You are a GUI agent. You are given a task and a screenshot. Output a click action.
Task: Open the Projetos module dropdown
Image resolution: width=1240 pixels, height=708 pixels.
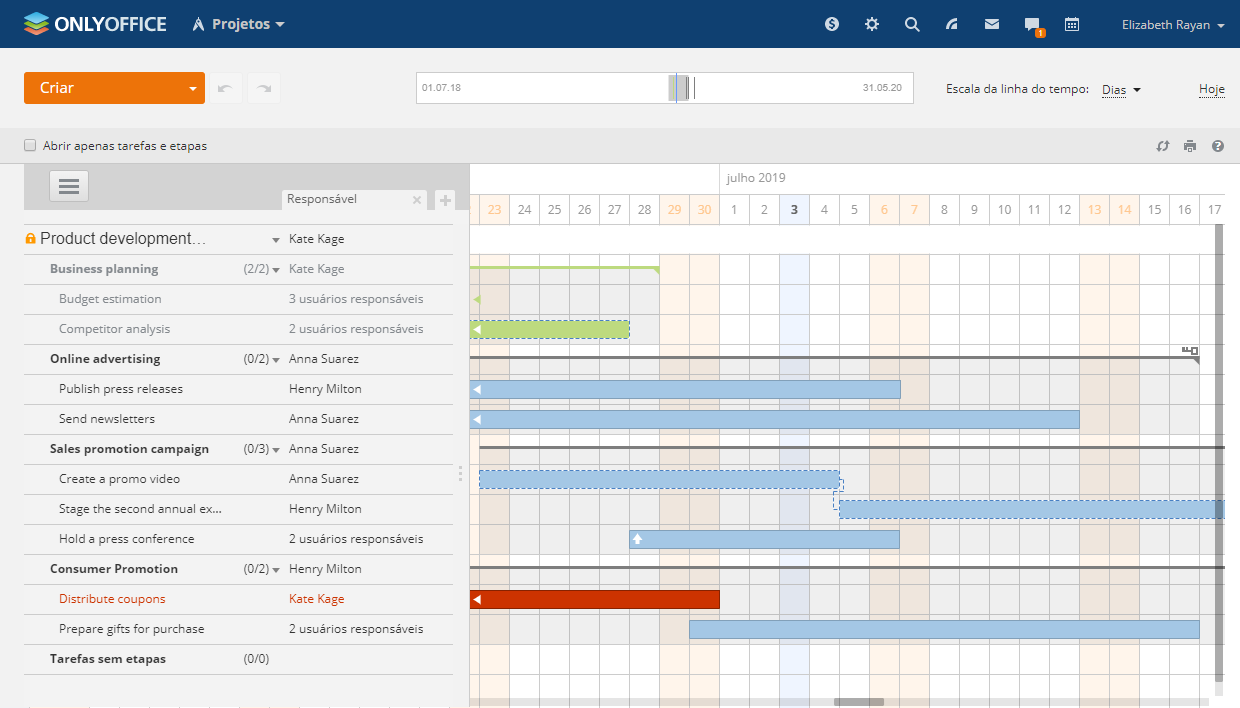tap(240, 24)
